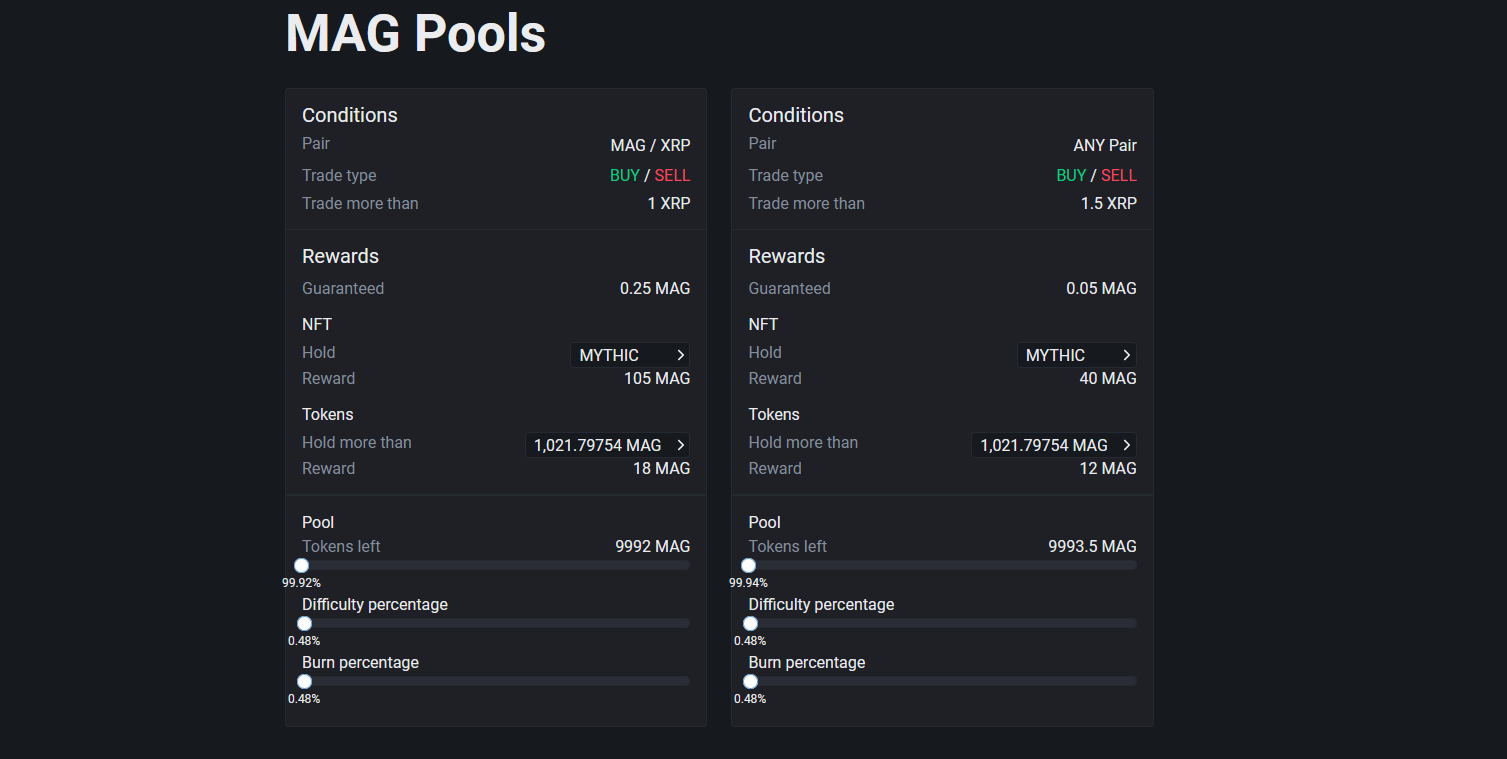This screenshot has width=1507, height=759.
Task: Click Difficulty percentage slider handle in MAG / XRP pool
Action: [x=304, y=623]
